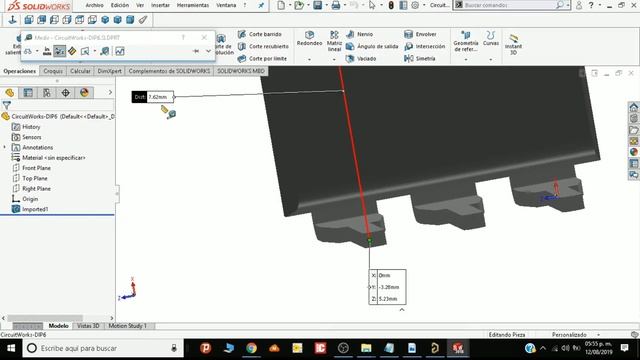Open dropdown arrow under Redondeo
This screenshot has width=640, height=360.
pos(309,60)
